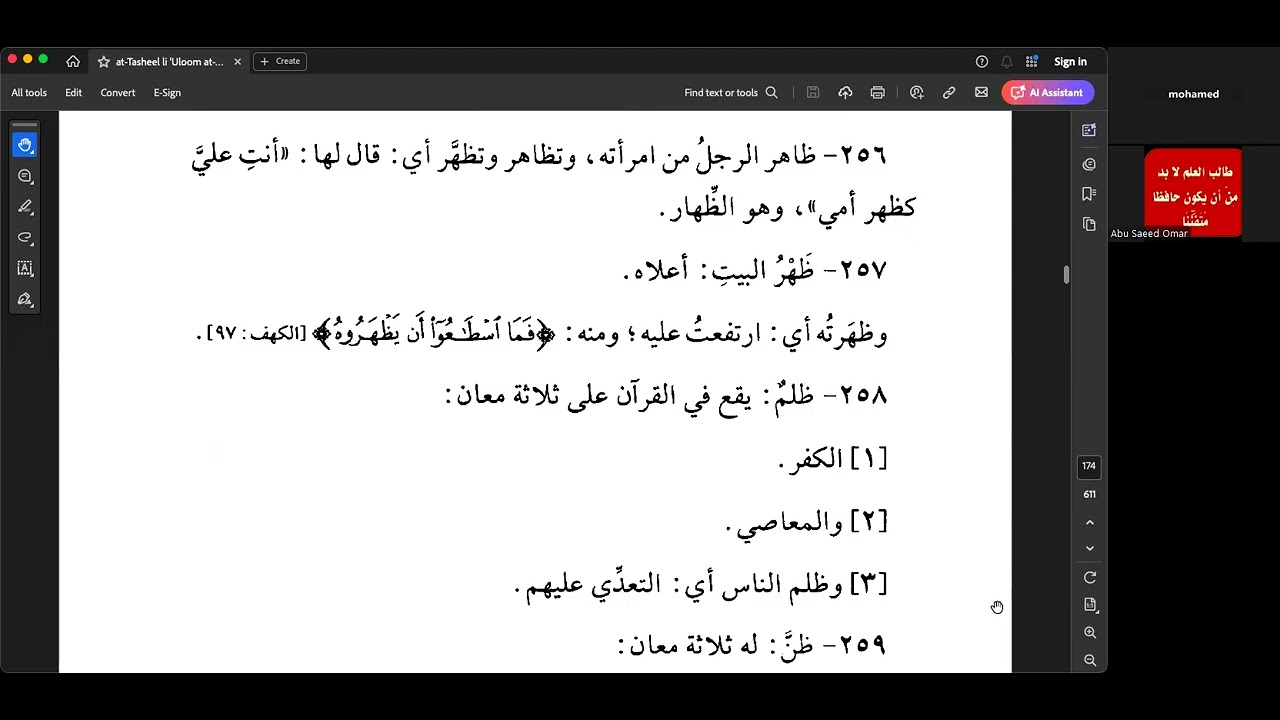This screenshot has height=720, width=1280.
Task: Share with others via add-person icon
Action: click(x=917, y=93)
